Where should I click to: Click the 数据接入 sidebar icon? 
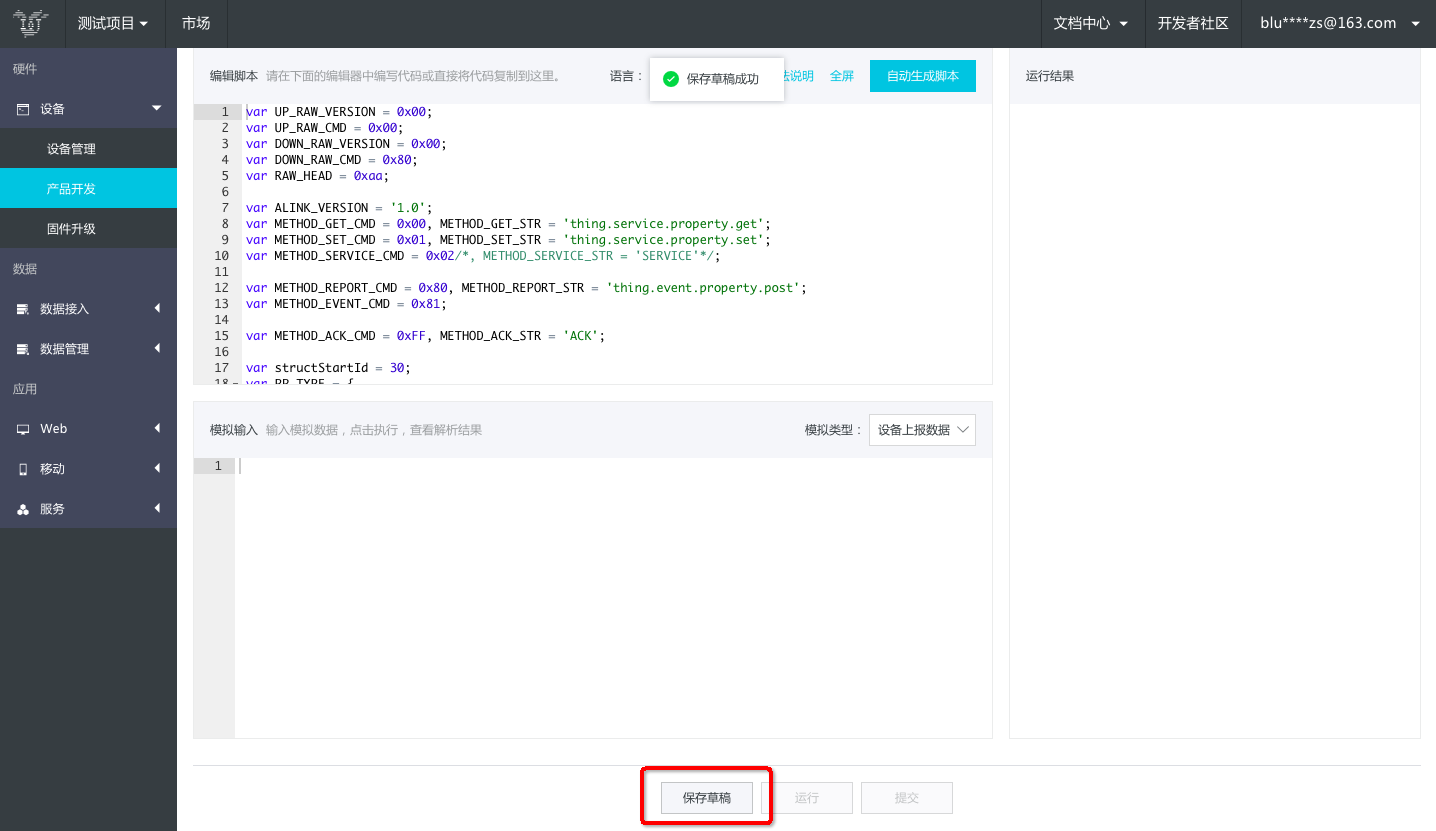tap(23, 309)
